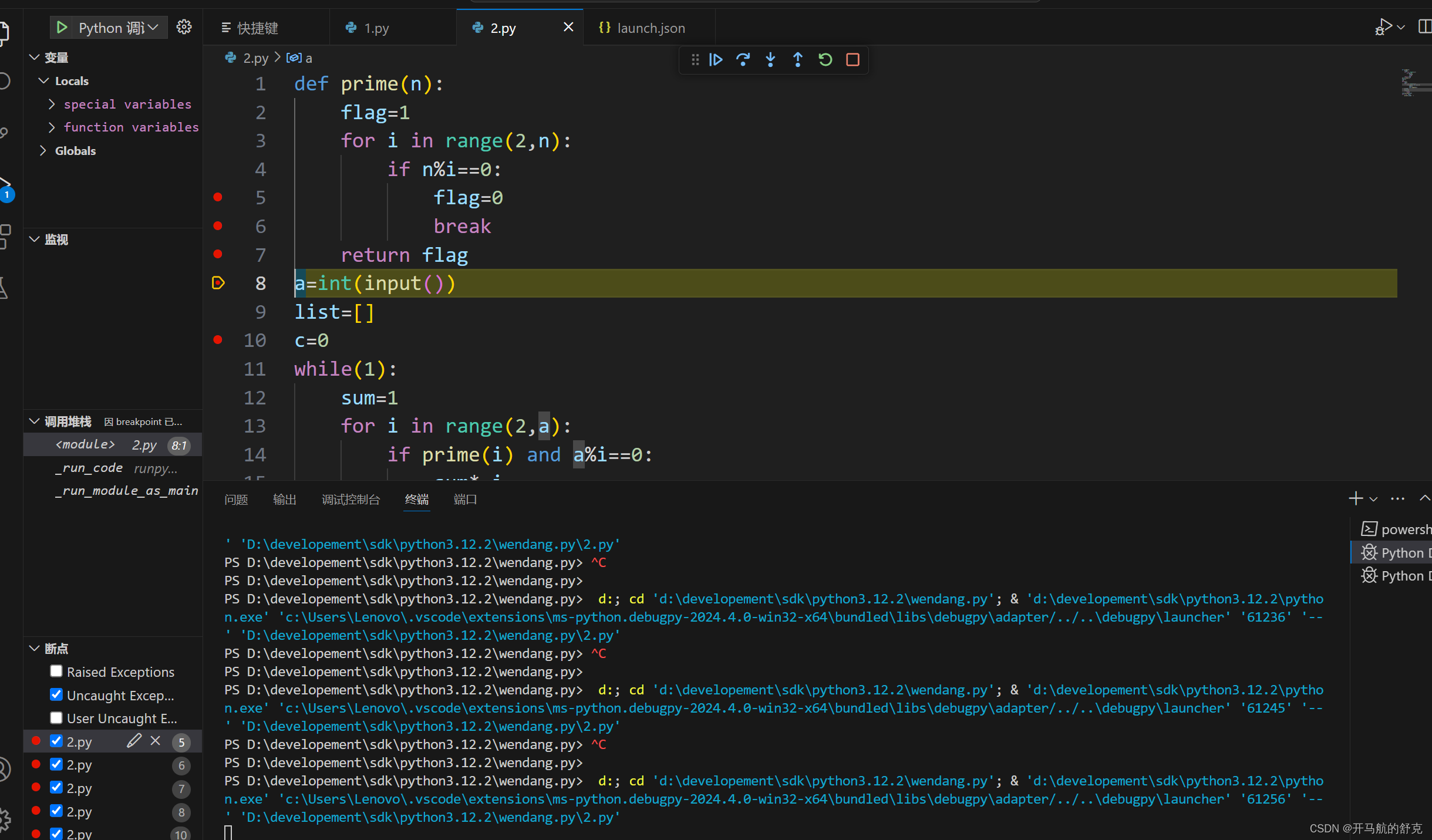Screen dimensions: 1432x840
Task: Expand the Globals variable scope
Action: point(43,151)
